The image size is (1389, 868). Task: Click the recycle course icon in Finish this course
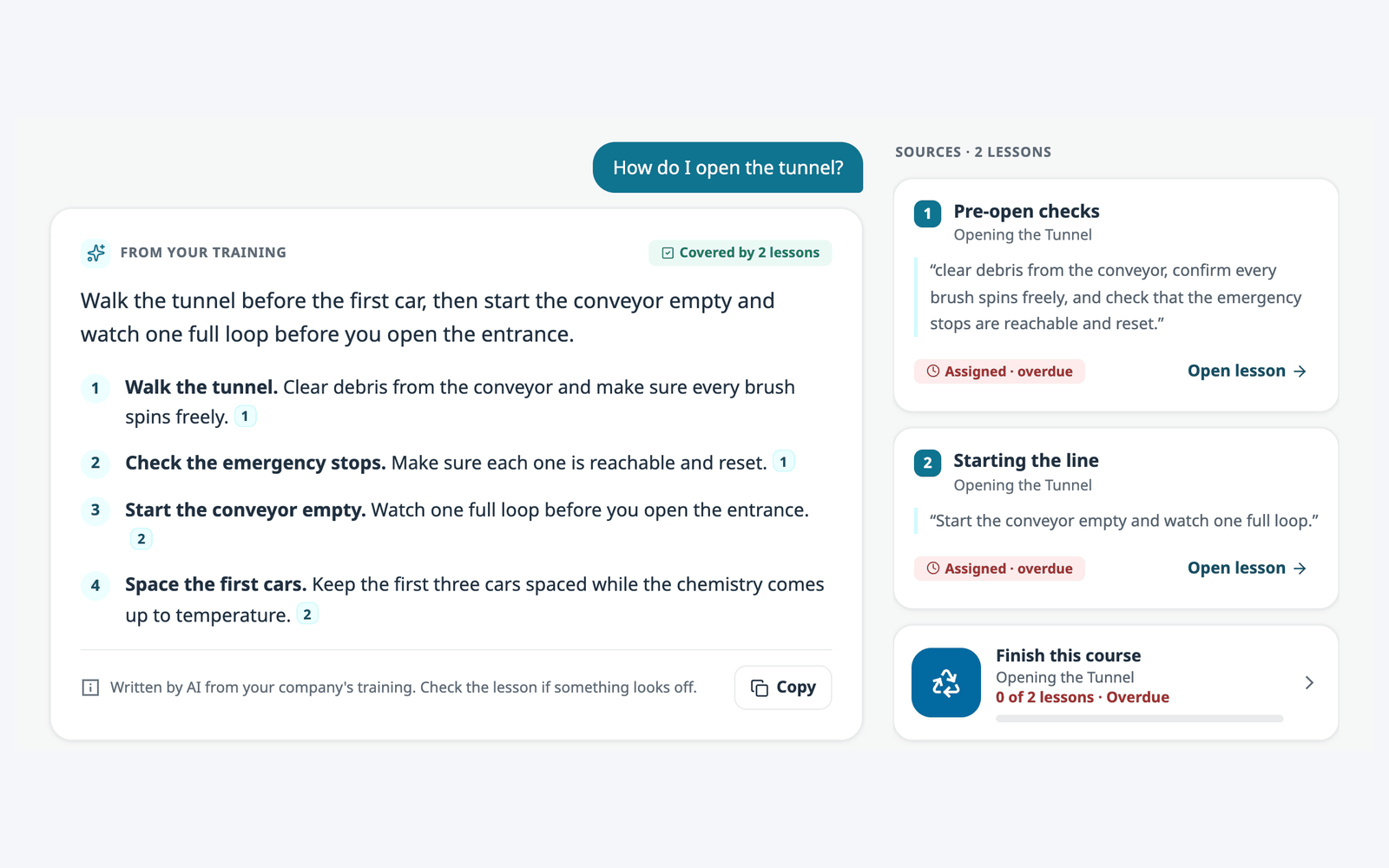point(946,682)
